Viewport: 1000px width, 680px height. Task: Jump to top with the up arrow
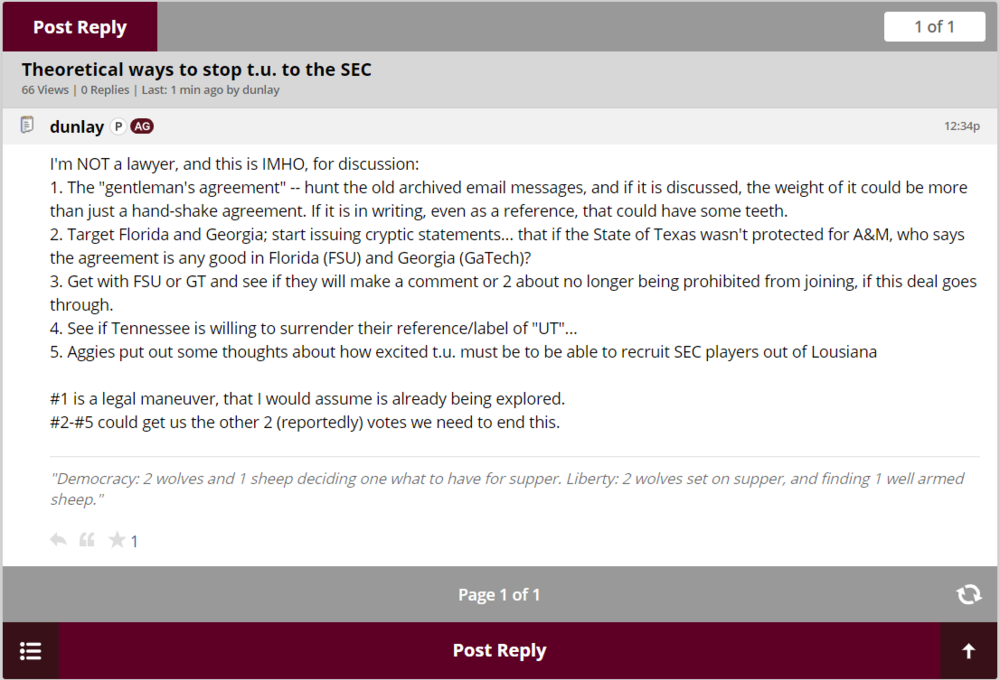tap(968, 651)
